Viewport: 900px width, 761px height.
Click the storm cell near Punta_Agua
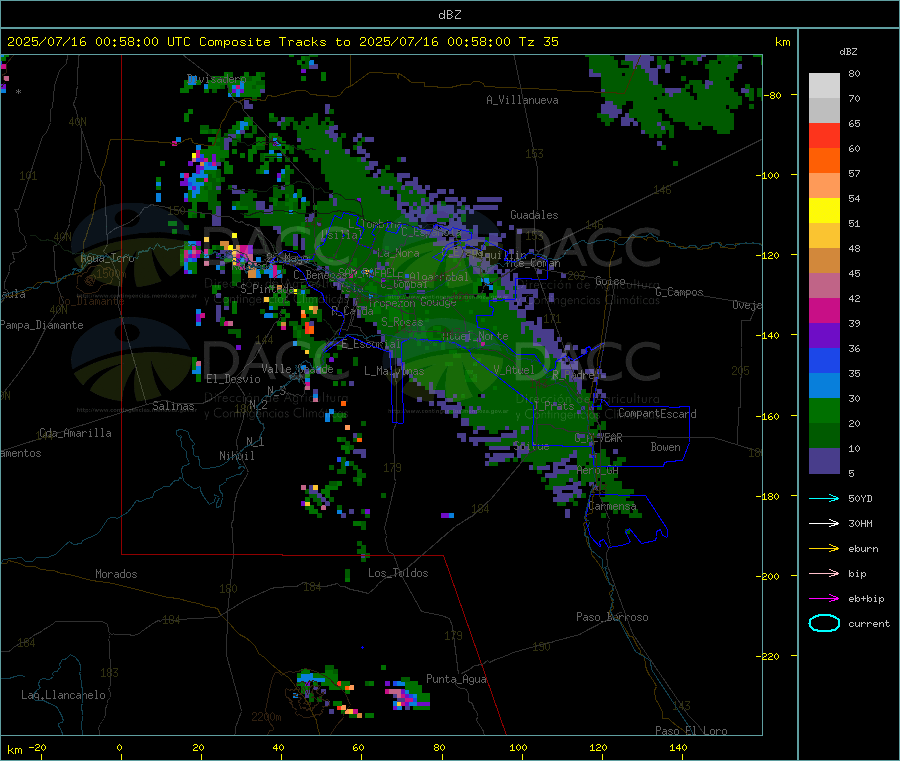[x=408, y=694]
